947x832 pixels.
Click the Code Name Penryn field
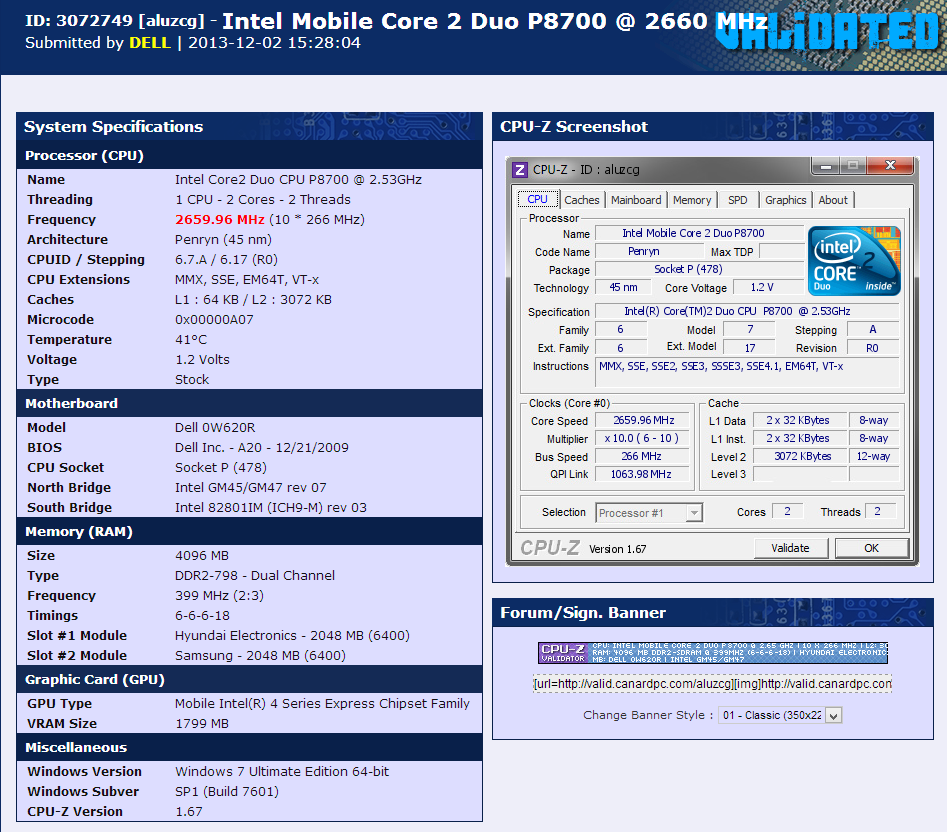[x=648, y=251]
